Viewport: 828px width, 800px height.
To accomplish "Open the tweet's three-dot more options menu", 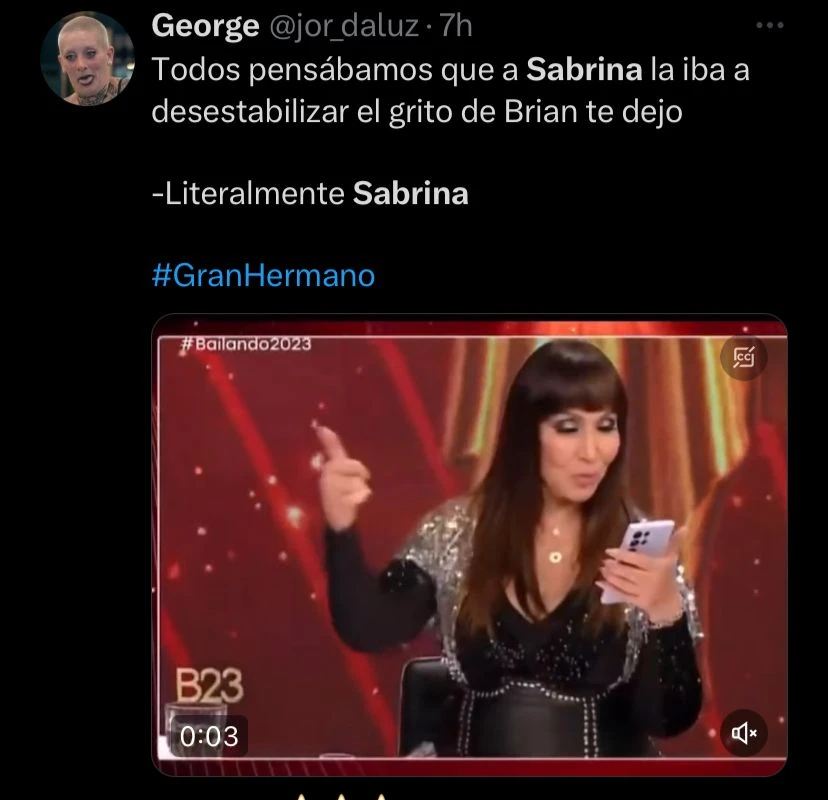I will click(769, 25).
